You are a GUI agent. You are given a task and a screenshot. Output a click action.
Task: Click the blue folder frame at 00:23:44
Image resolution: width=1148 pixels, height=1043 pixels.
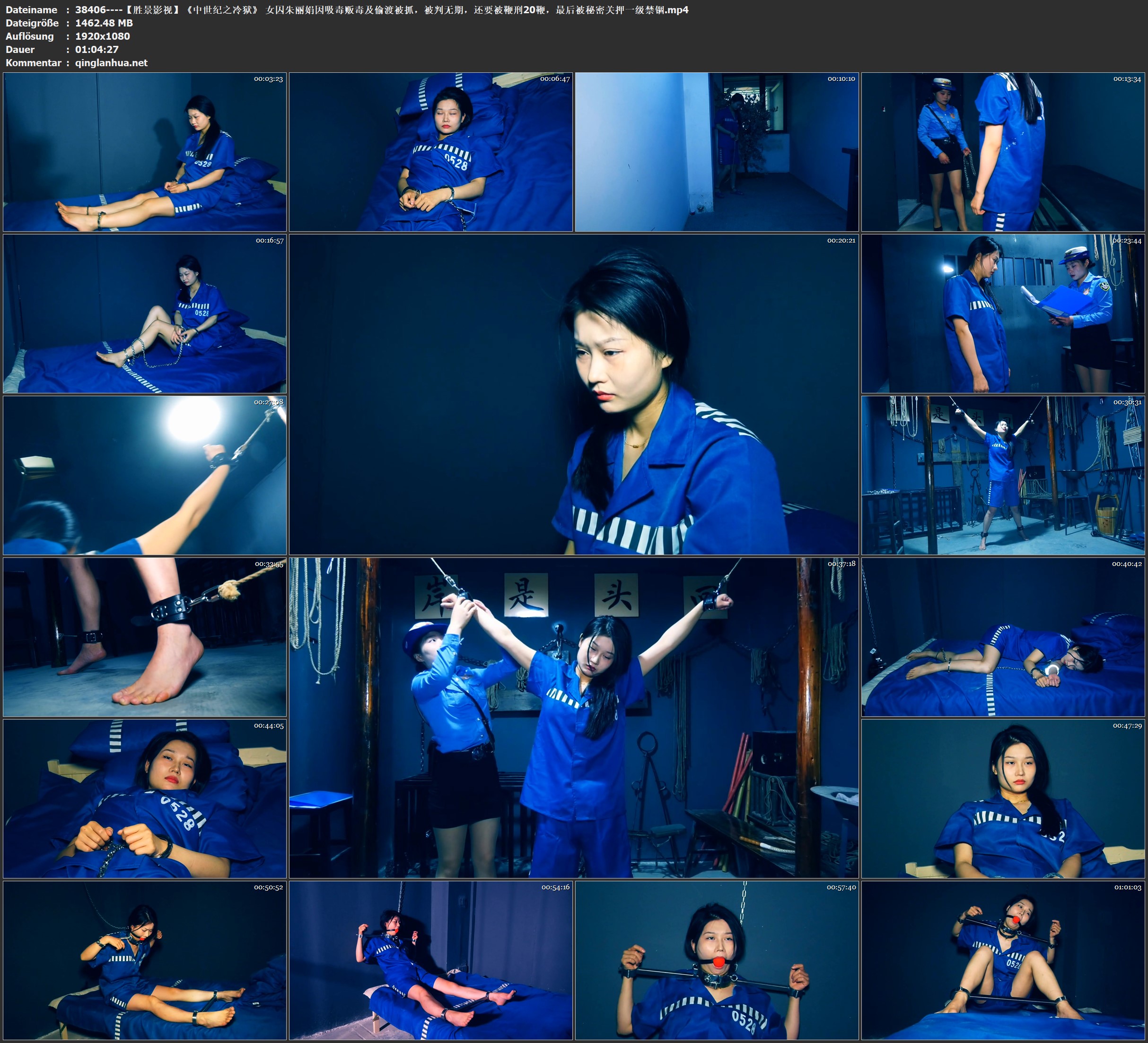click(x=1002, y=313)
